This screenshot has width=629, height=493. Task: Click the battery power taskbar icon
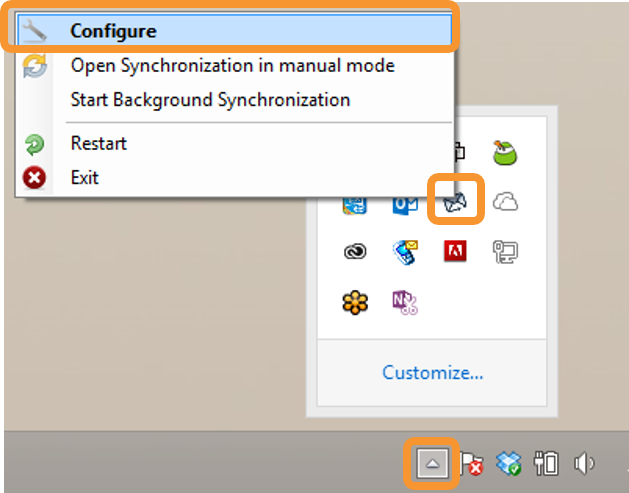[x=546, y=463]
